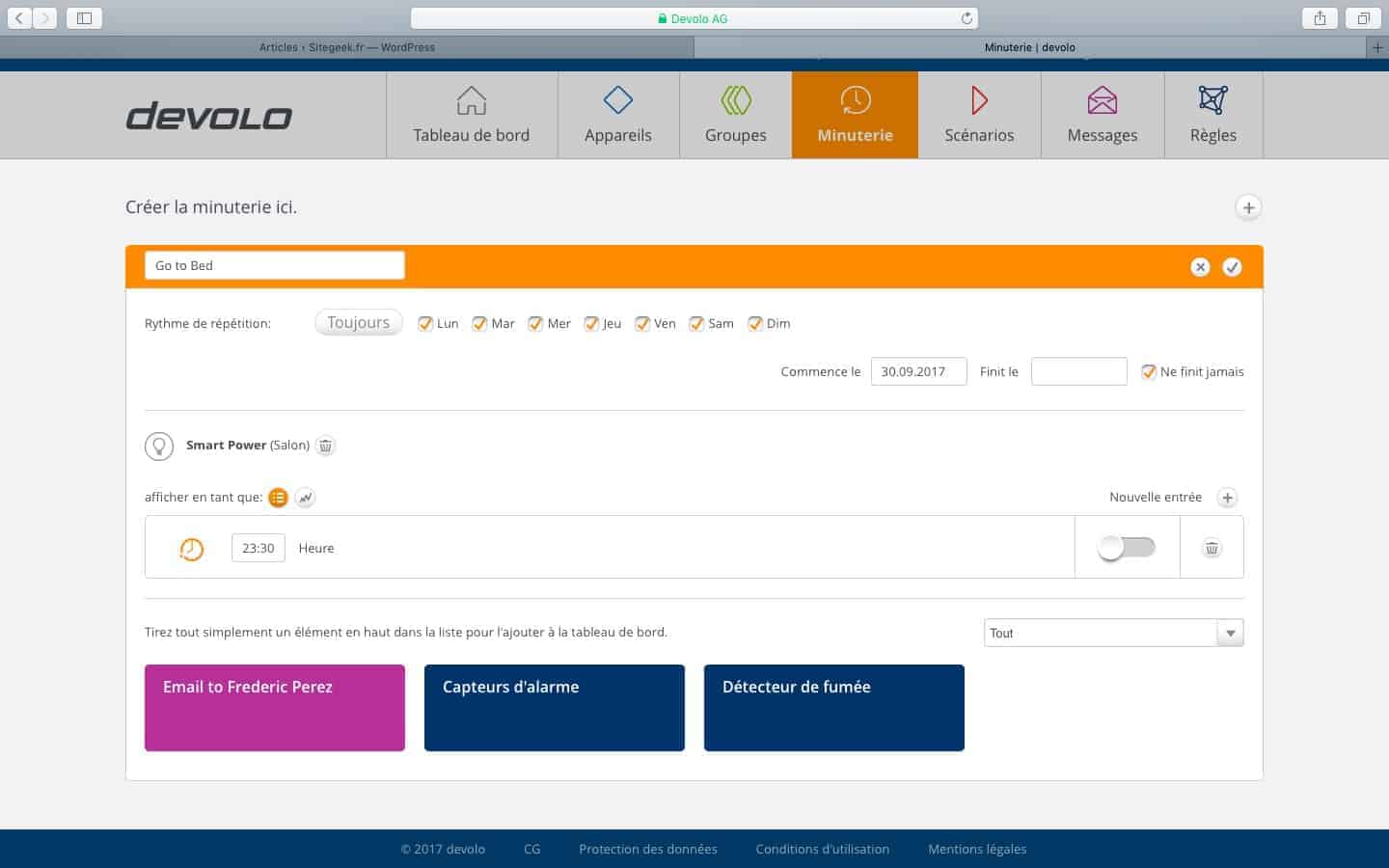Click the Commence le date field
The image size is (1389, 868).
918,371
